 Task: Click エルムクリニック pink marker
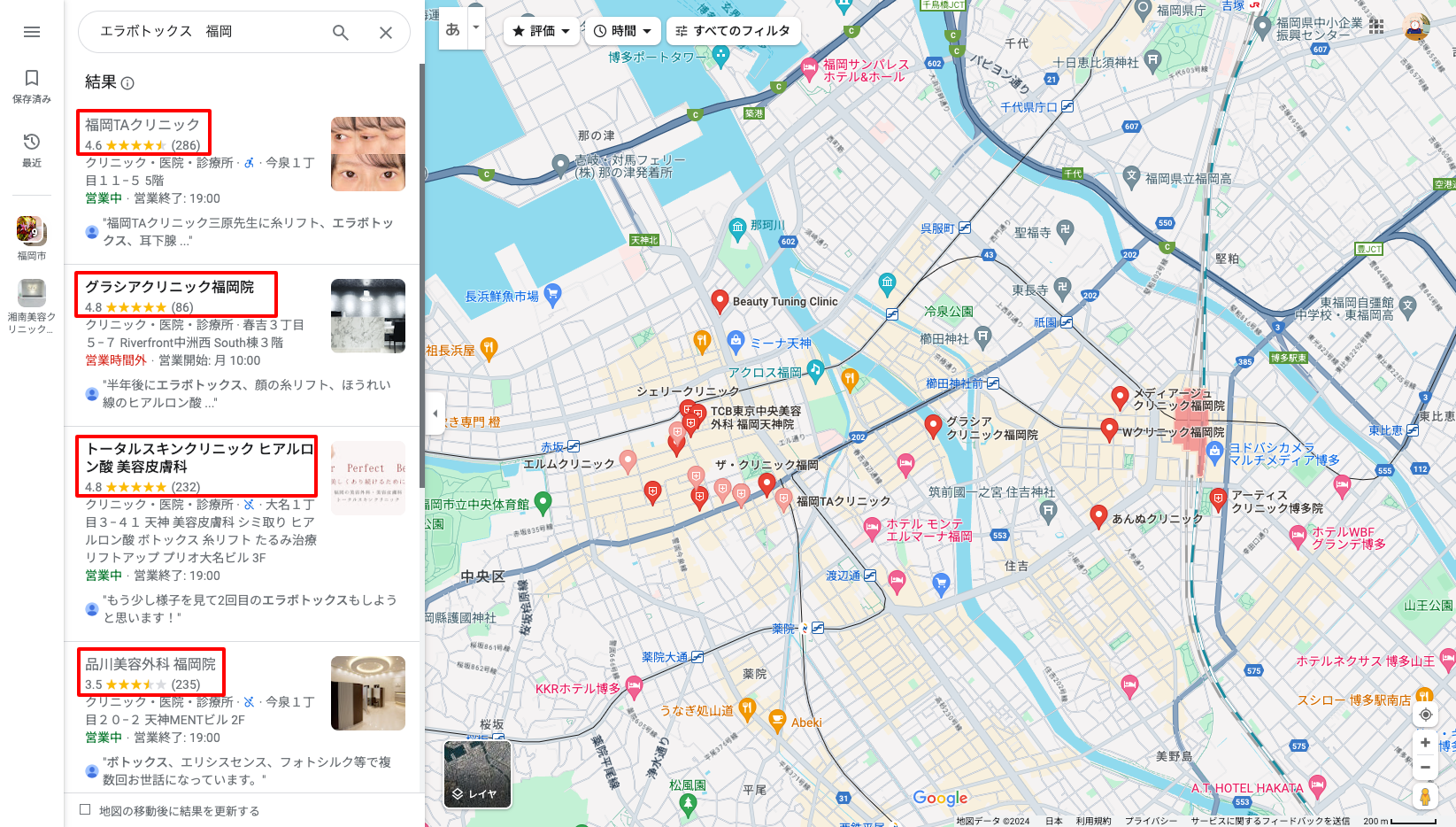coord(628,460)
